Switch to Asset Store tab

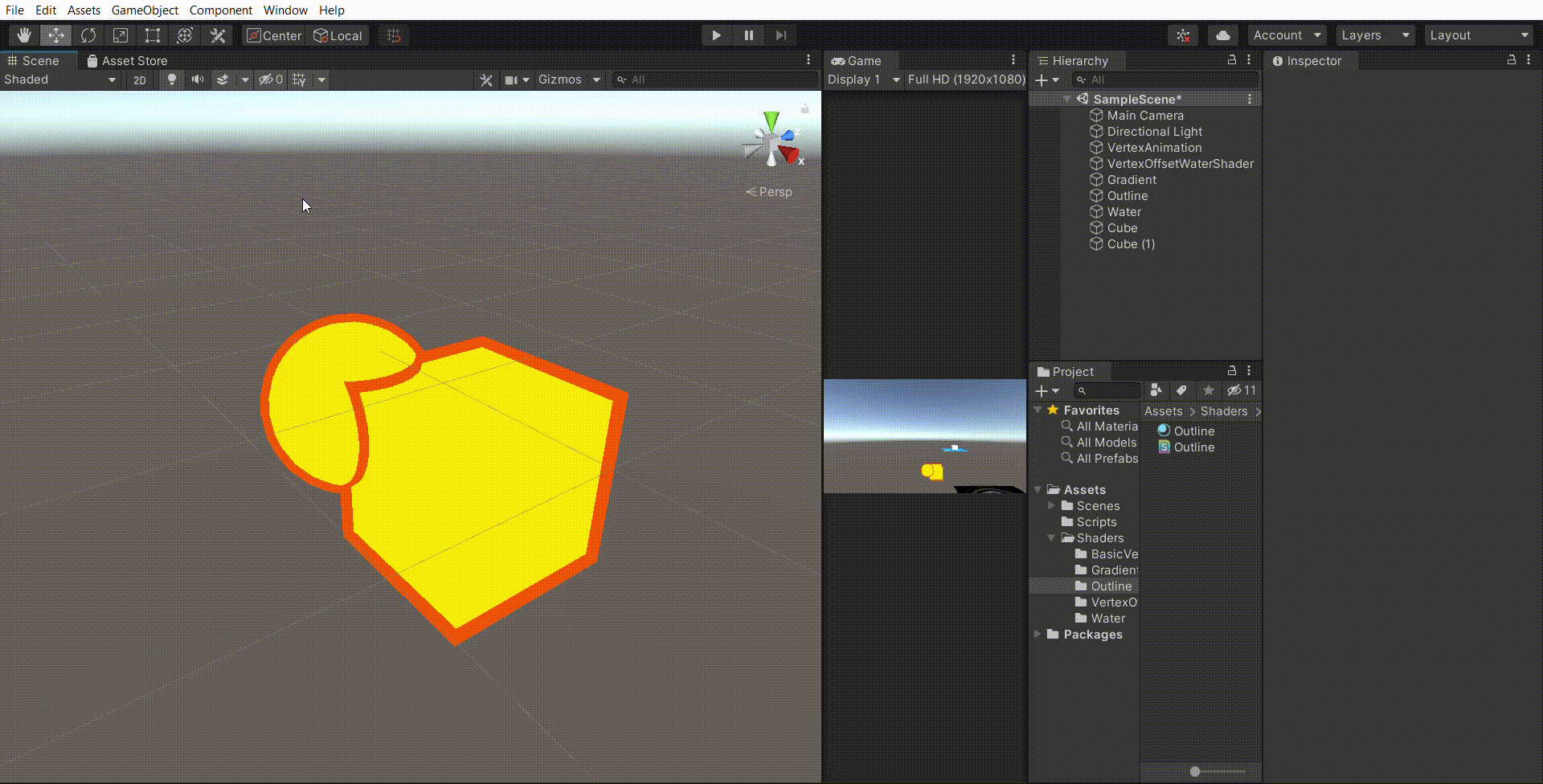pos(127,60)
